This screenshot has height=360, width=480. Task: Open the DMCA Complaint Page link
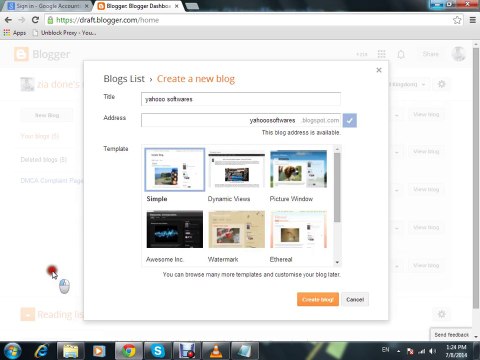[52, 181]
